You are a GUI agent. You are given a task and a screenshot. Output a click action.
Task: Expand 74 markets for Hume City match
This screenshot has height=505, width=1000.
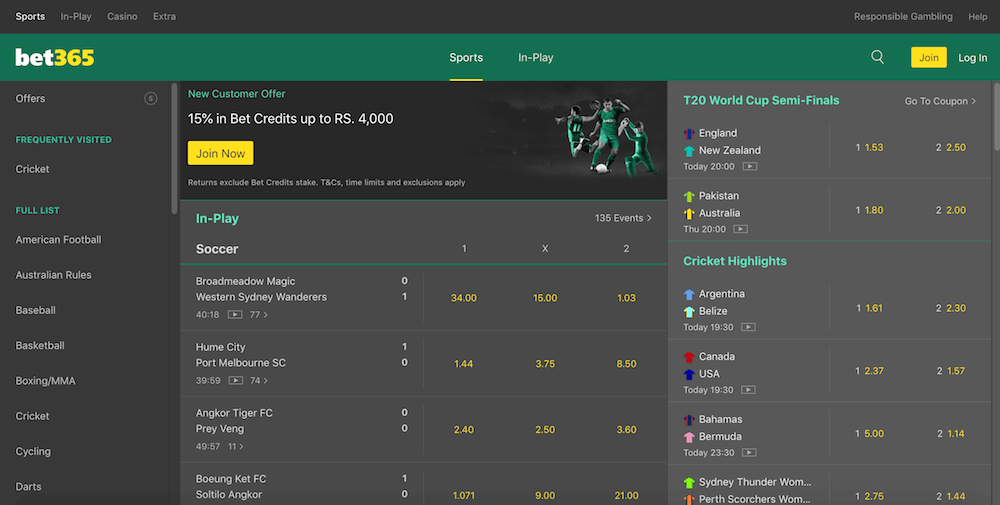tap(258, 380)
